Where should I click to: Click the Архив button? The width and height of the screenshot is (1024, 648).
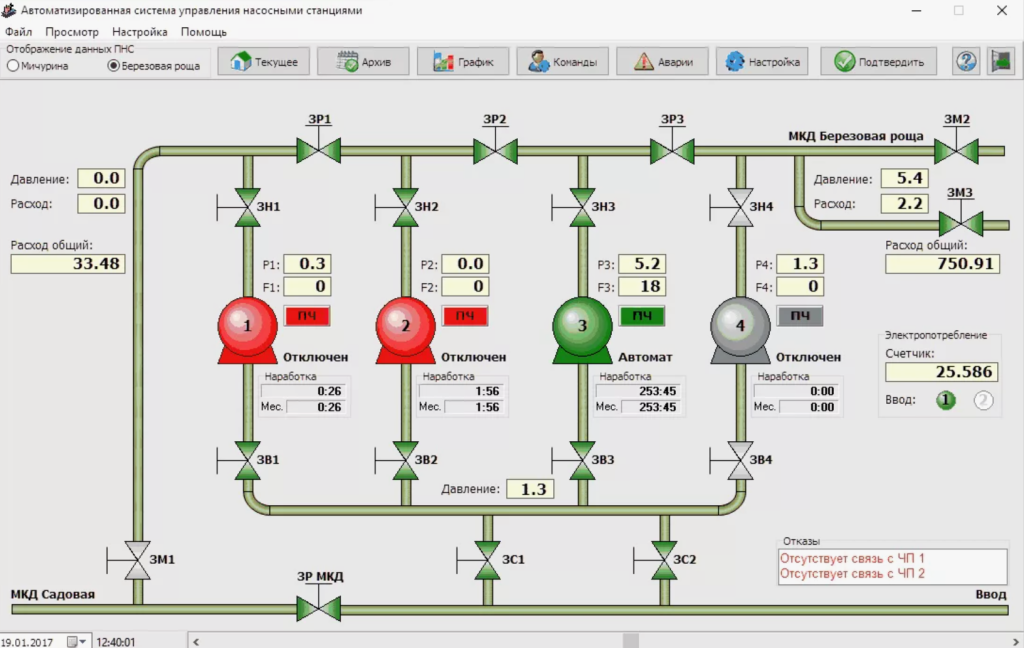click(x=362, y=62)
